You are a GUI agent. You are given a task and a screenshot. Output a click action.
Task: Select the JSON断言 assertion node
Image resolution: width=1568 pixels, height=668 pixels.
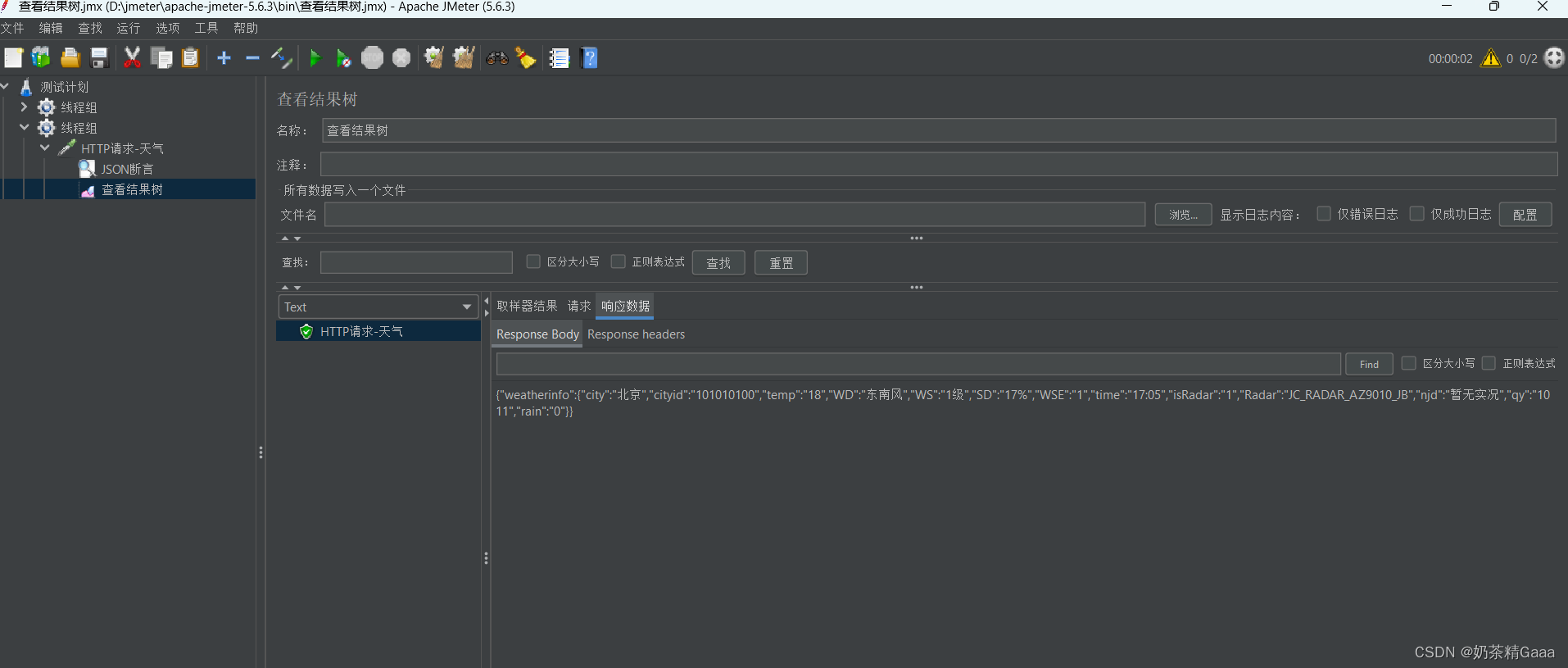127,169
